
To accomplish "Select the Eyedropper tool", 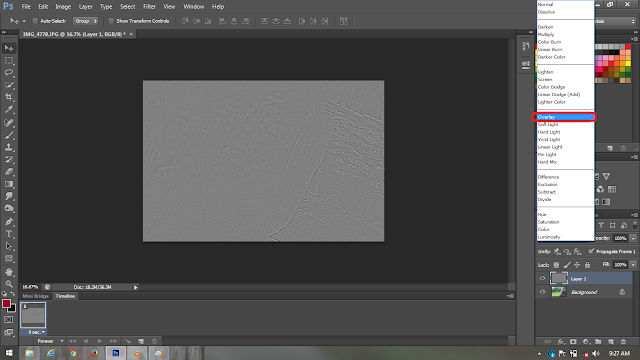I will (9, 109).
